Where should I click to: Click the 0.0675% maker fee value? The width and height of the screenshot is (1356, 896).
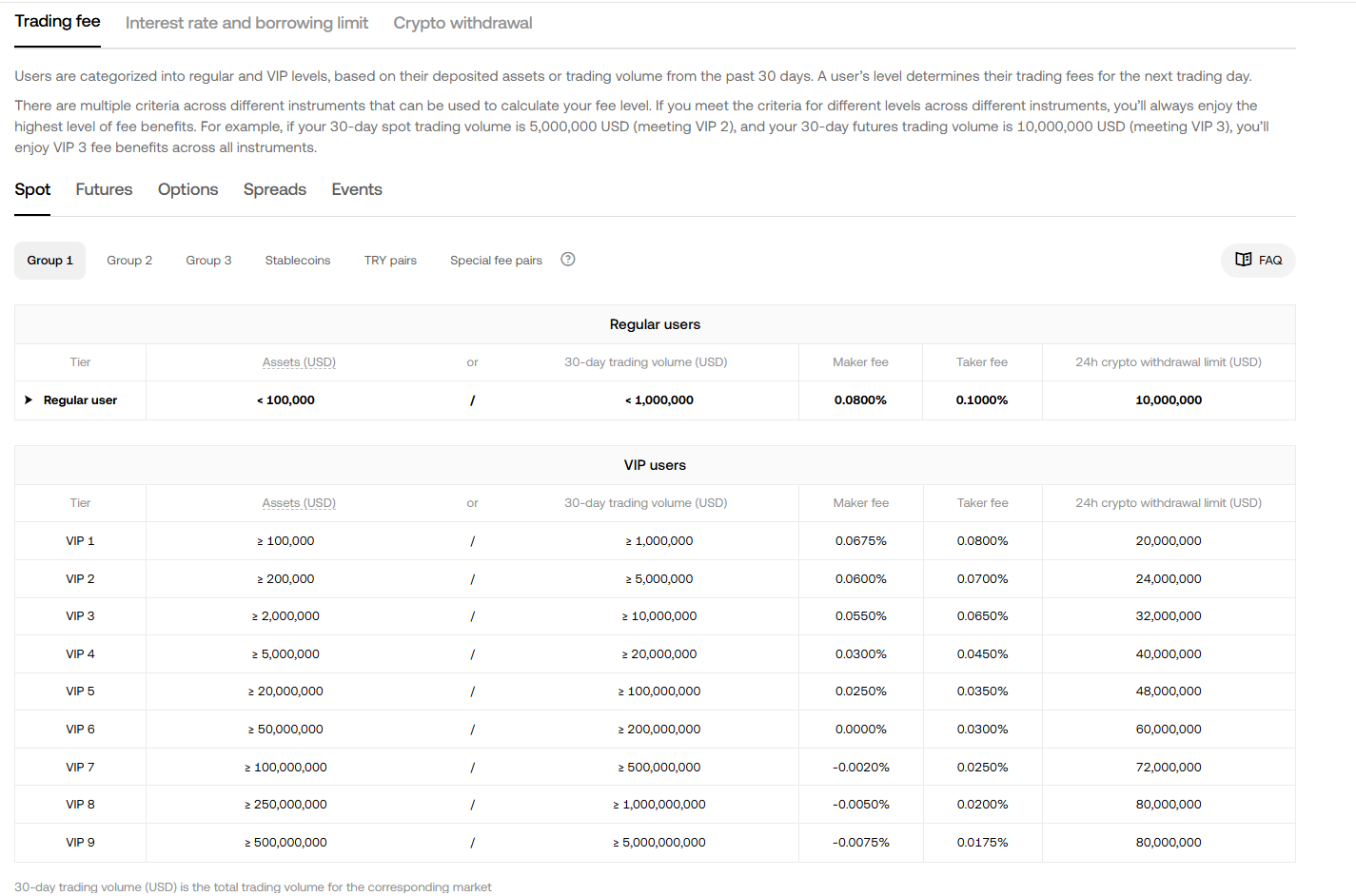[861, 541]
